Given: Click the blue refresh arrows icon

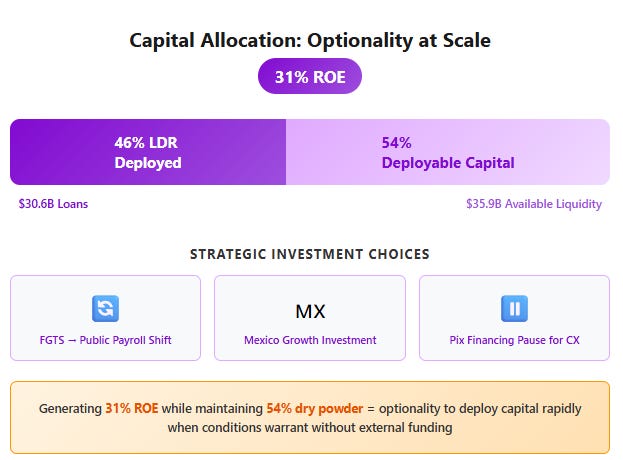Looking at the screenshot, I should 105,308.
